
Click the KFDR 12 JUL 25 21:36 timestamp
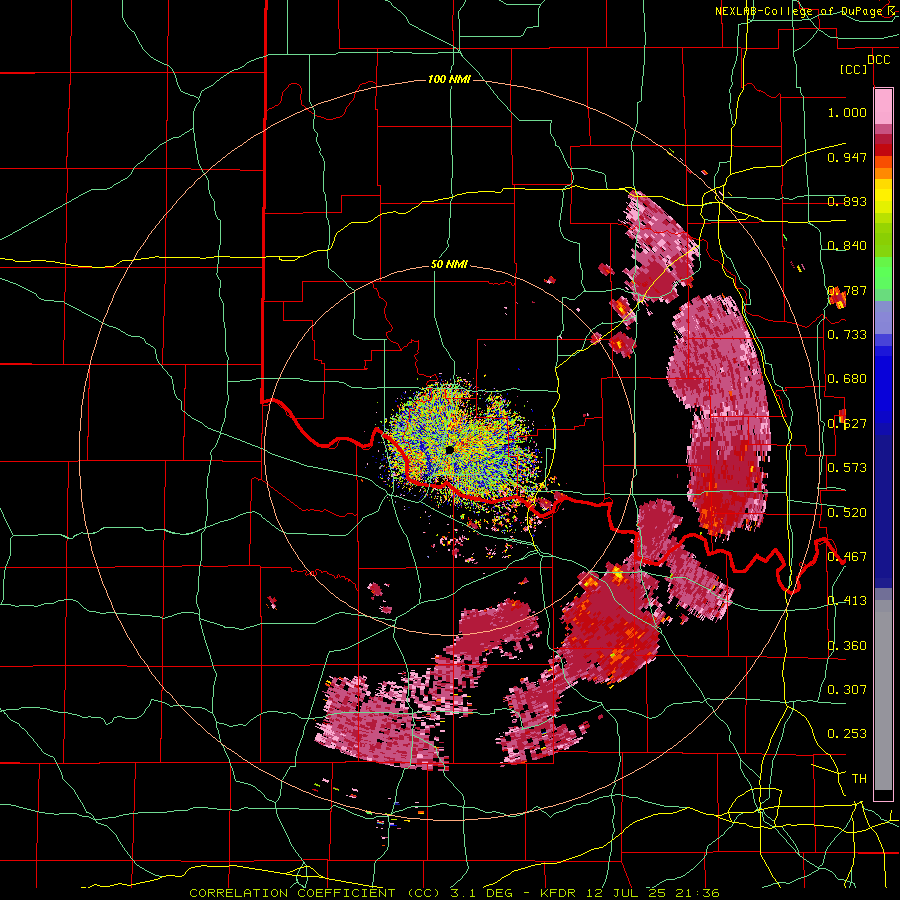pos(630,893)
